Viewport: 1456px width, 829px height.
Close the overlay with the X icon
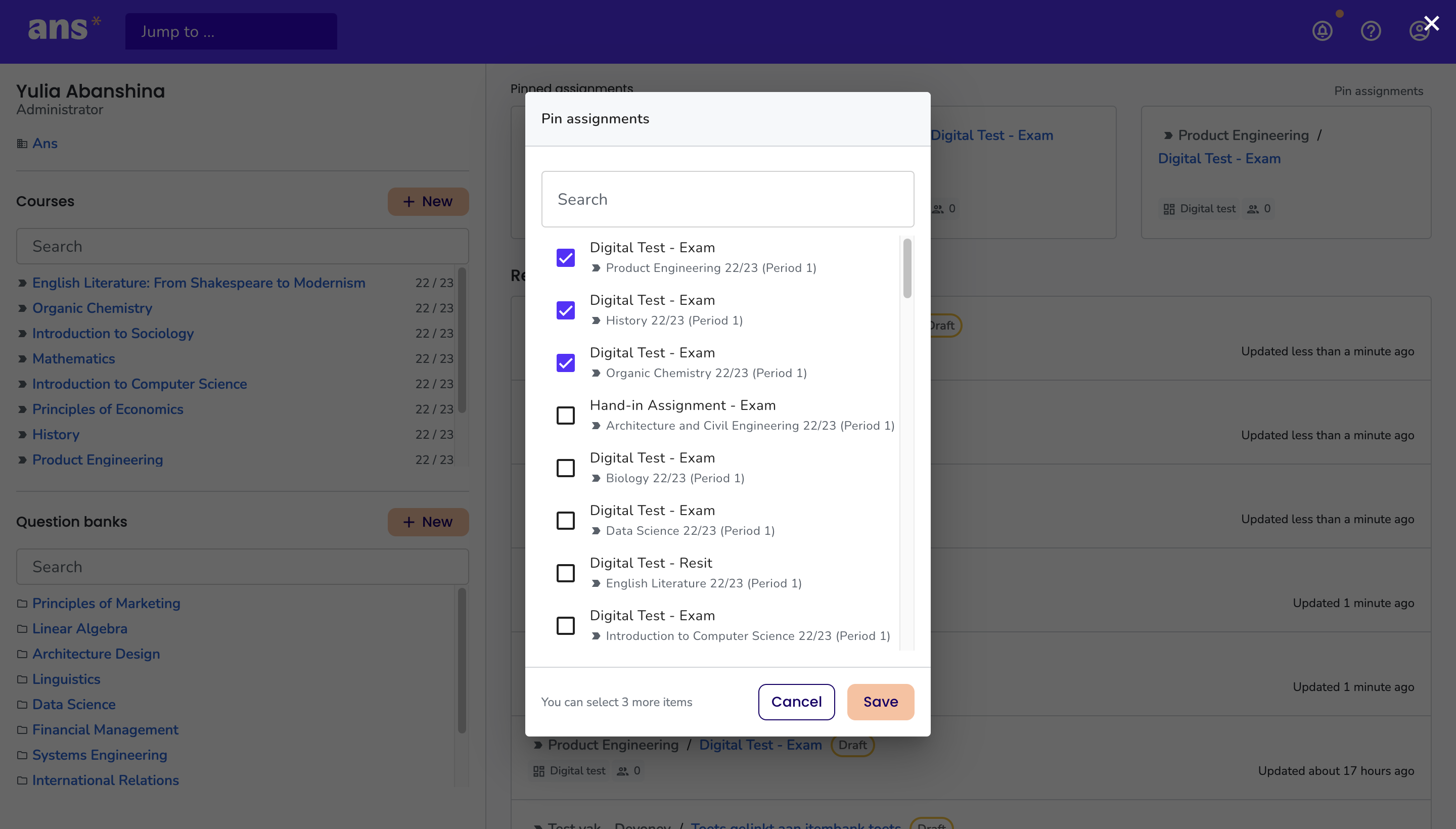click(x=1431, y=23)
